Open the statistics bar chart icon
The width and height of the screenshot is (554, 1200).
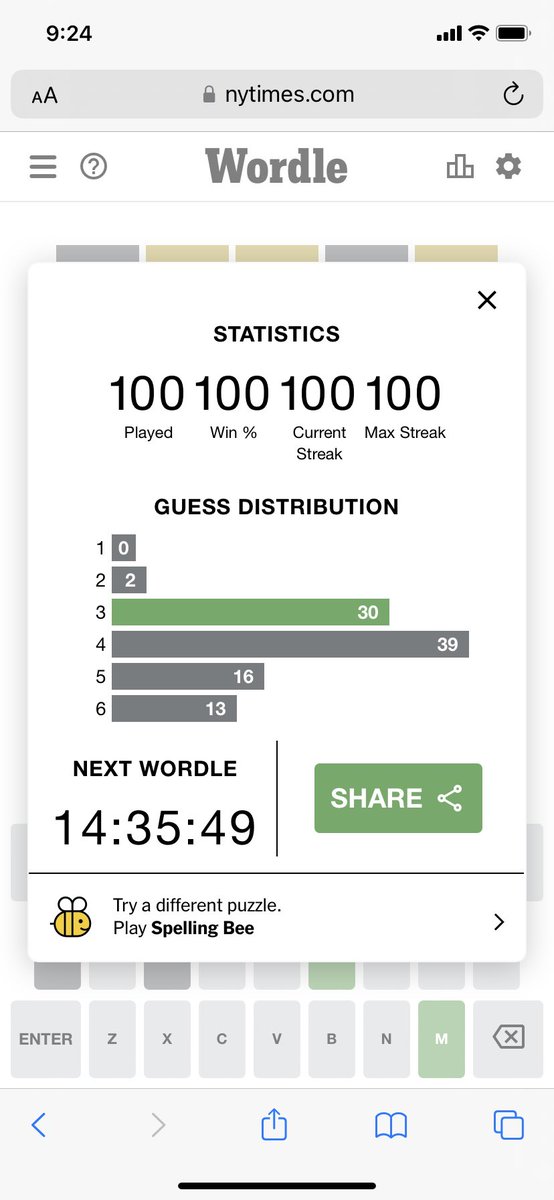tap(460, 166)
